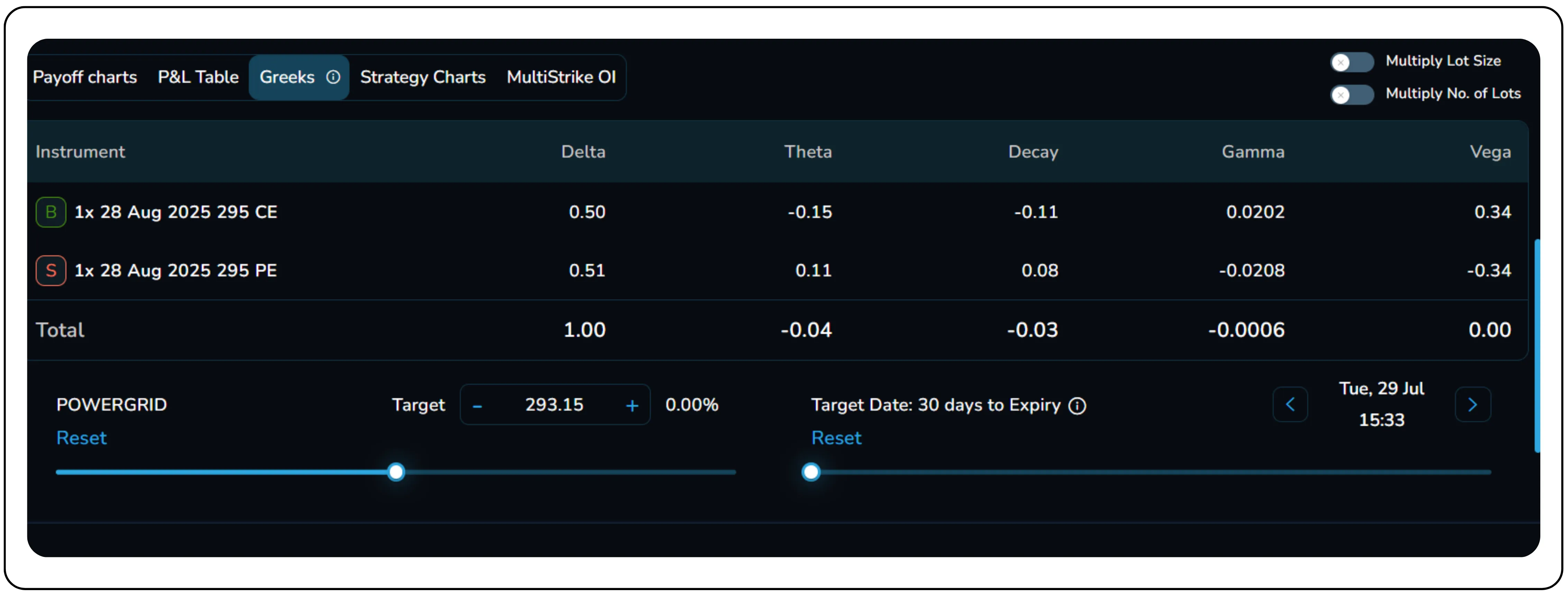Viewport: 1568px width, 596px height.
Task: Click the target price slider handle
Action: (x=396, y=472)
